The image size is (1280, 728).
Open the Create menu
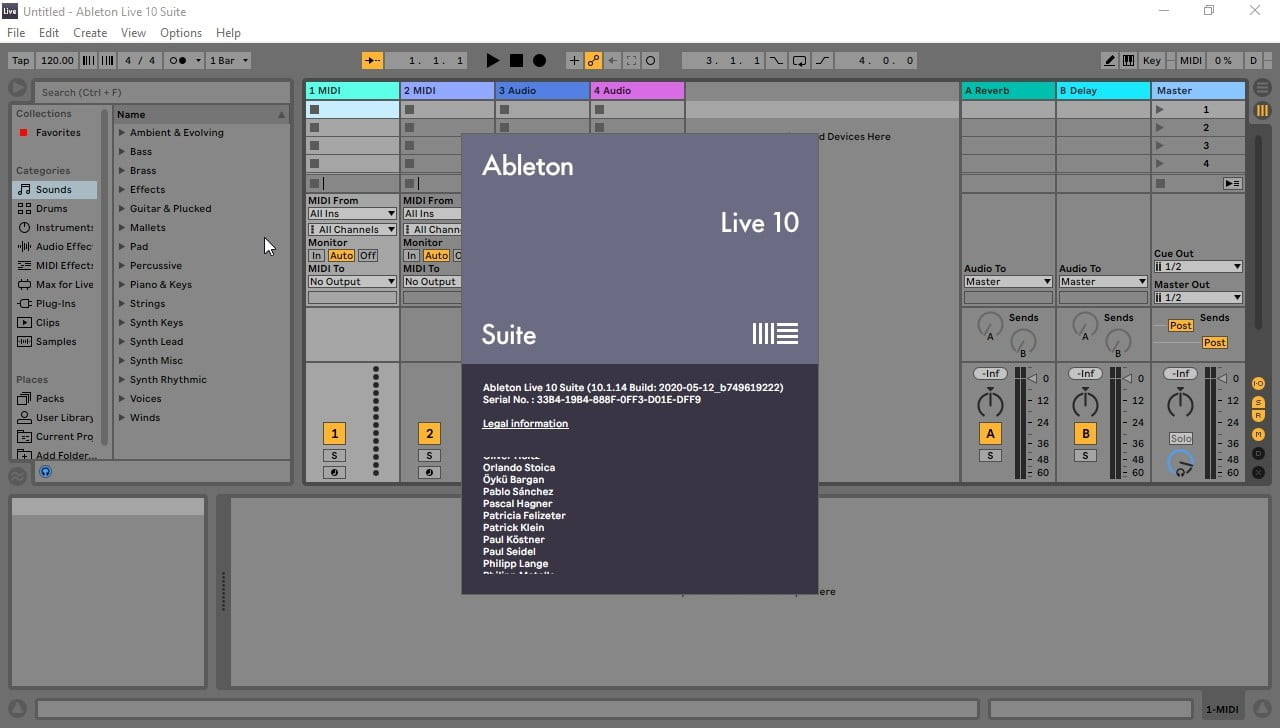90,33
